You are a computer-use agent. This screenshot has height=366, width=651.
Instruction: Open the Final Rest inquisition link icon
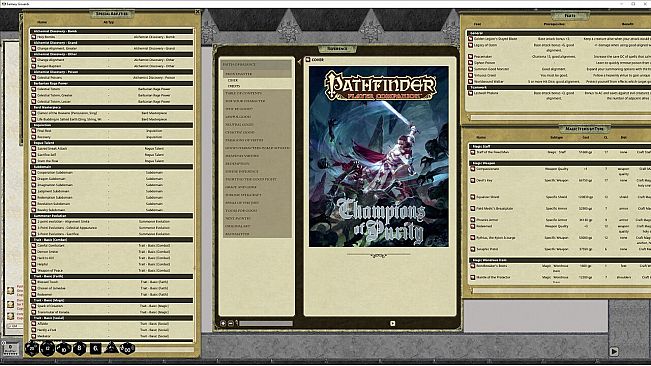tap(34, 131)
